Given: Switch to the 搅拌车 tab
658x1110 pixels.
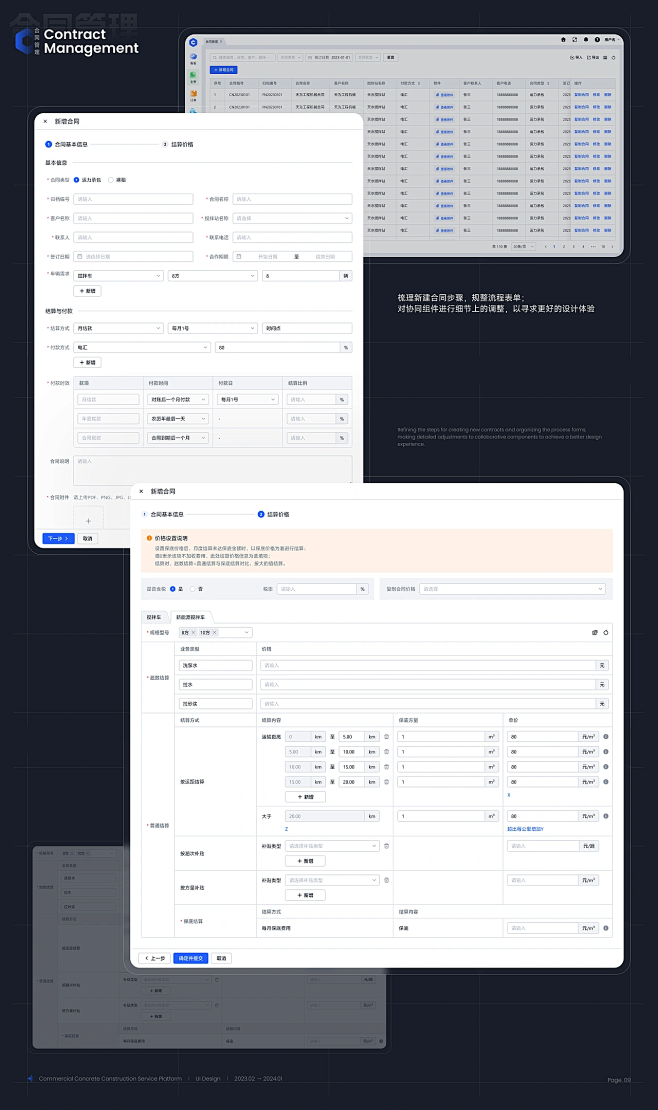Looking at the screenshot, I should coord(153,617).
